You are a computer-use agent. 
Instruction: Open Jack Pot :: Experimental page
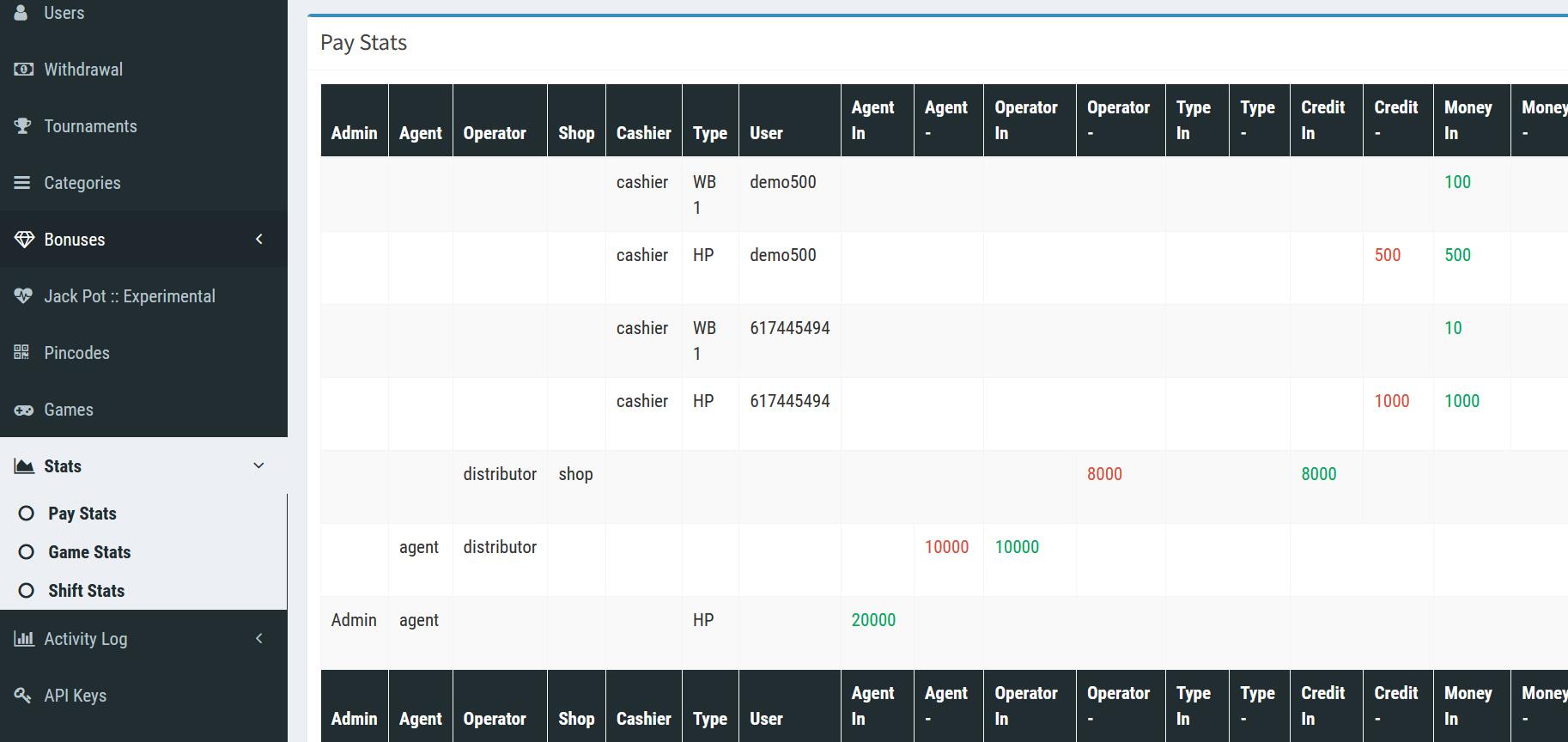pos(143,296)
